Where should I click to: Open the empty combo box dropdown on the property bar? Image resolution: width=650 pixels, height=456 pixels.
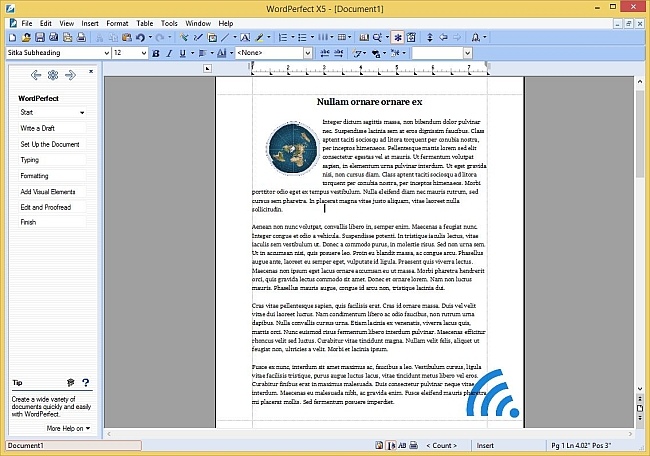(468, 53)
